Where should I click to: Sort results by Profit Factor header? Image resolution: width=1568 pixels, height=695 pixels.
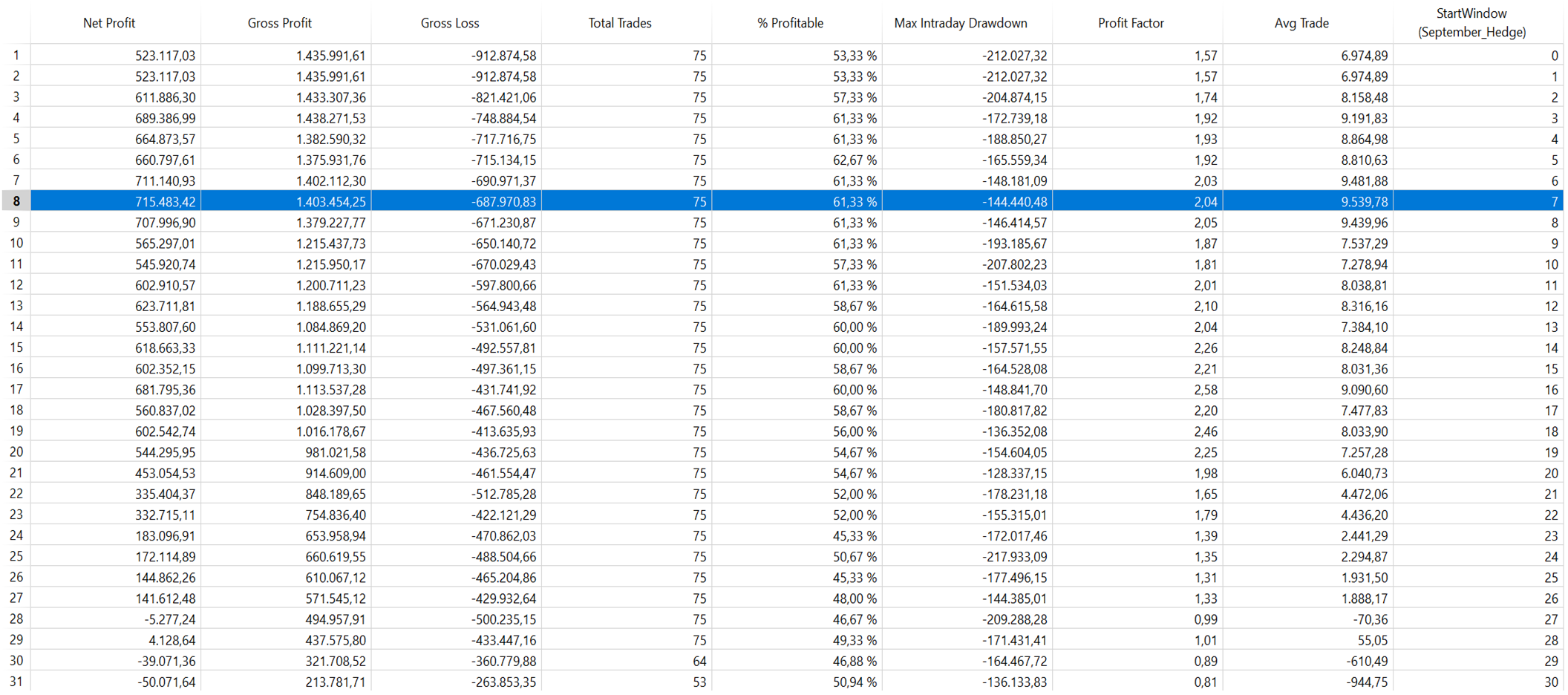click(1131, 23)
